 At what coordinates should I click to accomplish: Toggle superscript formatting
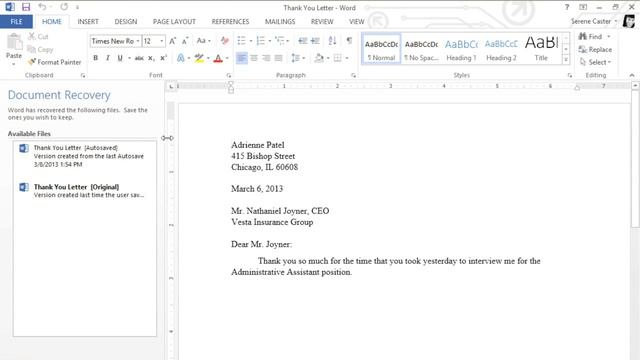164,58
